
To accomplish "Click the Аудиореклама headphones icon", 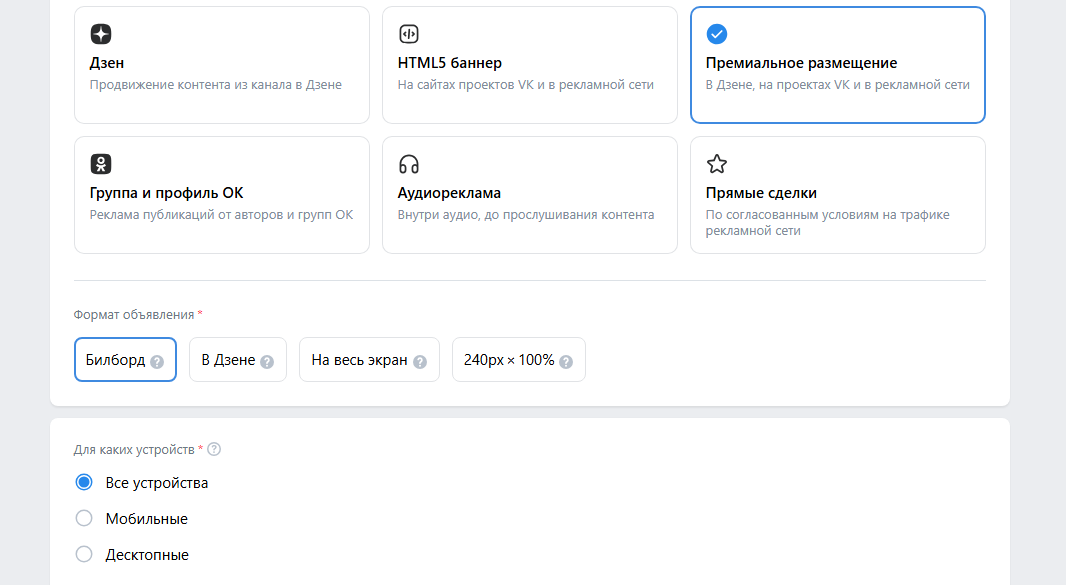I will pos(409,164).
